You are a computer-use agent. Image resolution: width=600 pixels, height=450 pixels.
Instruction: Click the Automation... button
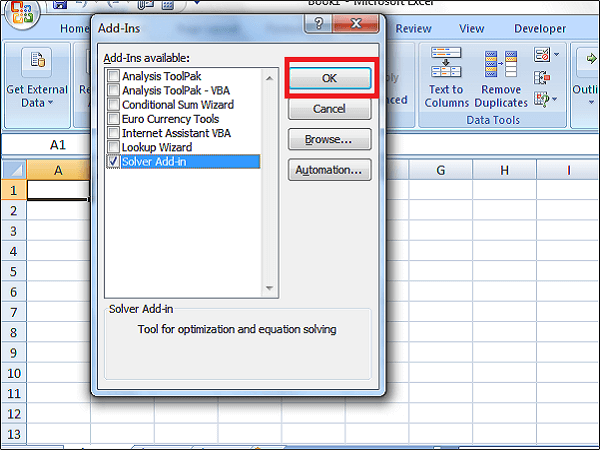[329, 170]
